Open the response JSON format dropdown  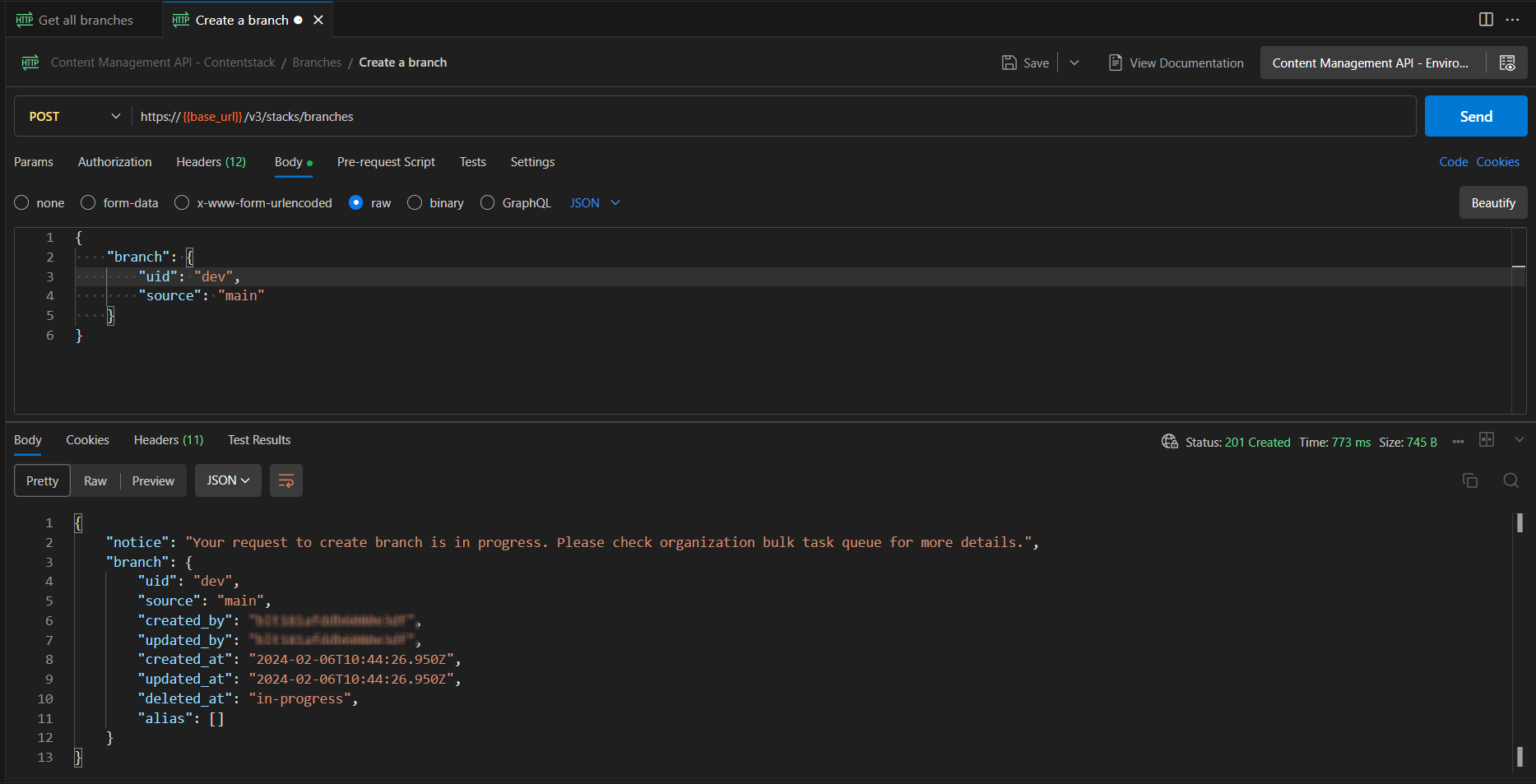228,480
